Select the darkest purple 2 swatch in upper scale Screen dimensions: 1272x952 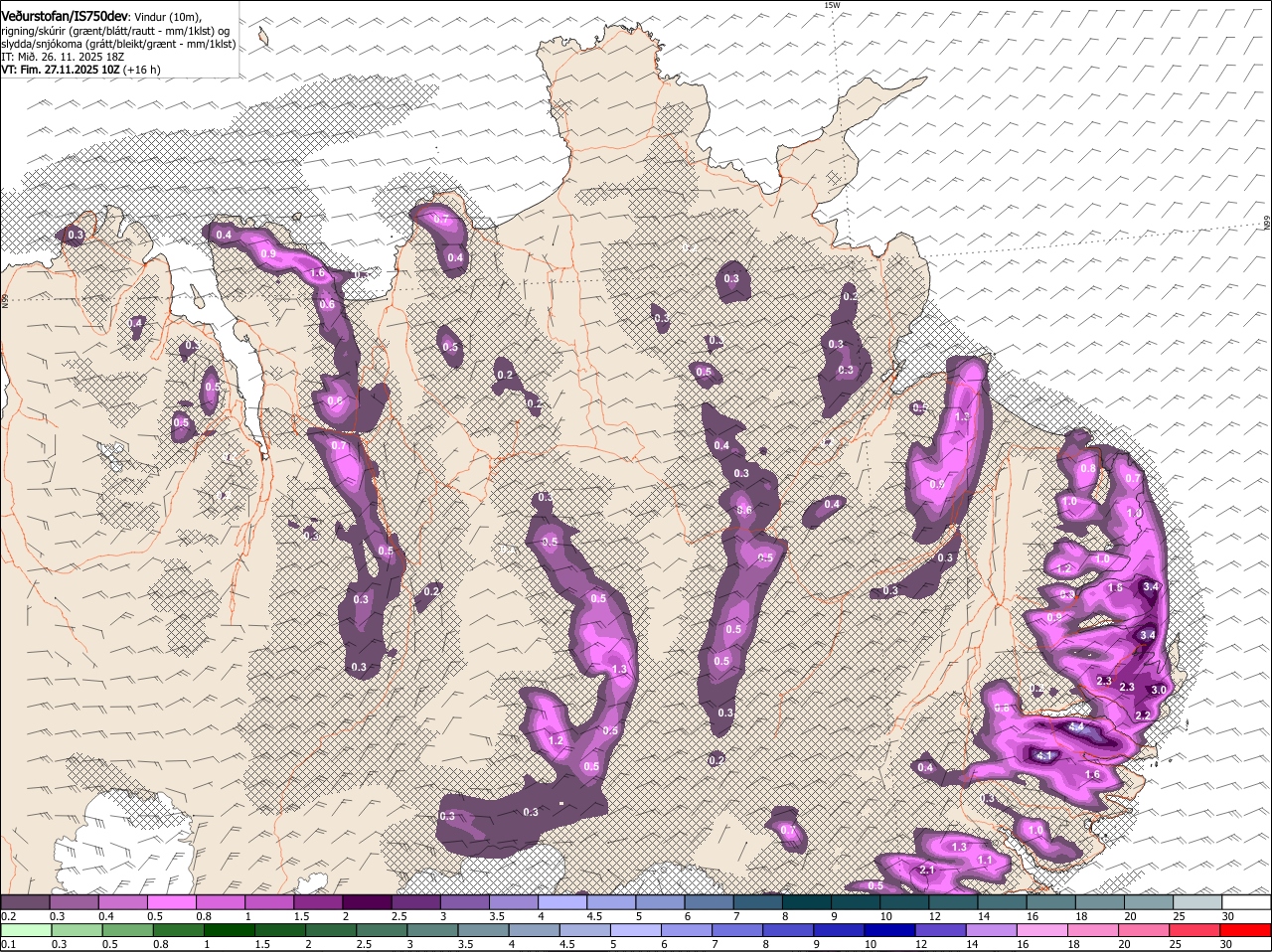(x=366, y=902)
